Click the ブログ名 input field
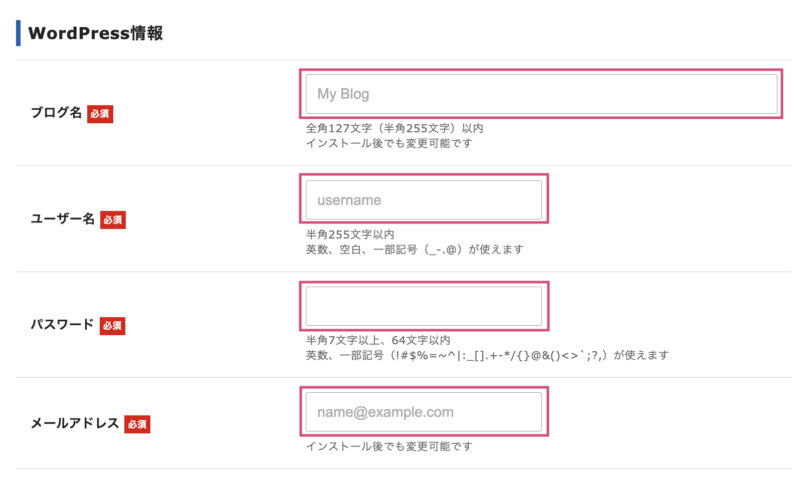 click(540, 94)
